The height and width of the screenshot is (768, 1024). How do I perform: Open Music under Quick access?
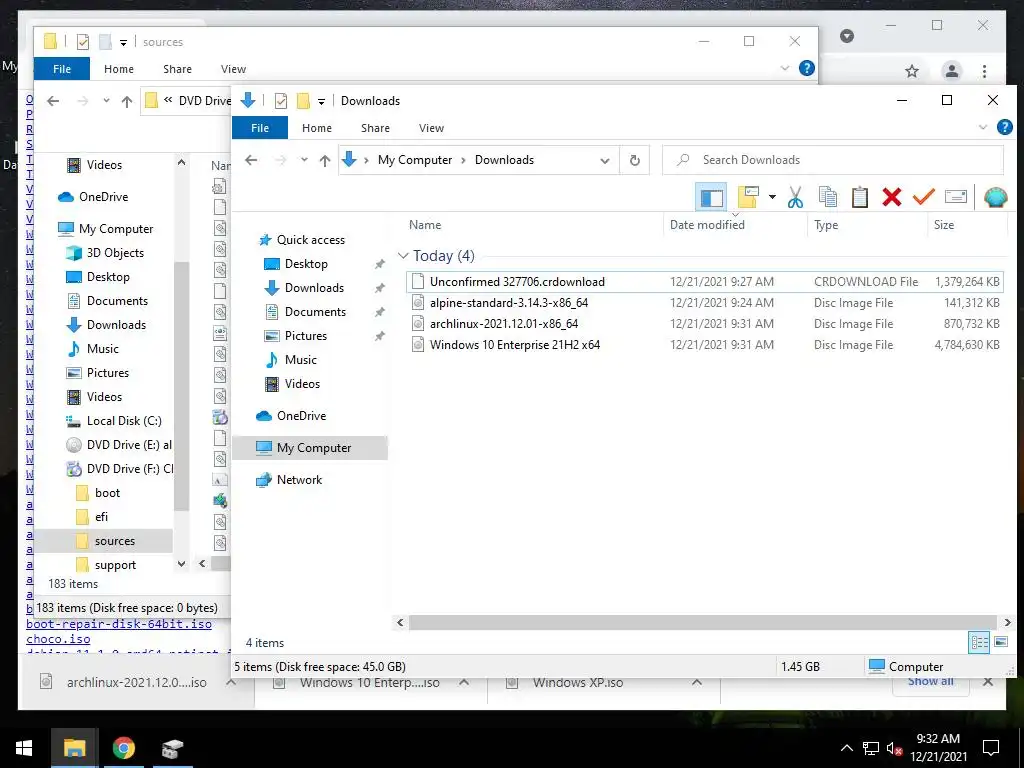pyautogui.click(x=300, y=360)
